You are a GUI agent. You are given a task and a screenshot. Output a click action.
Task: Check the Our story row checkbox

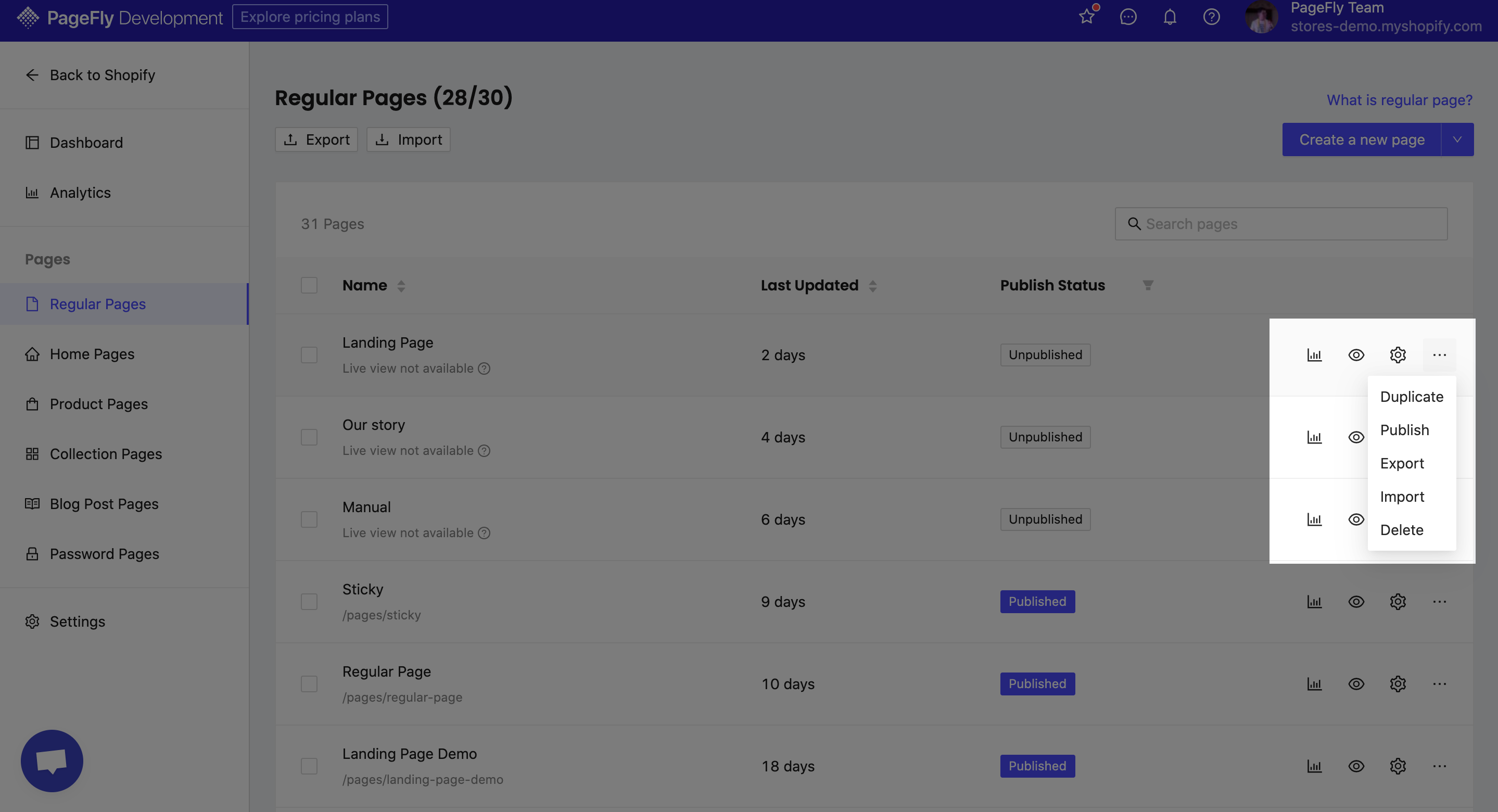click(x=309, y=437)
